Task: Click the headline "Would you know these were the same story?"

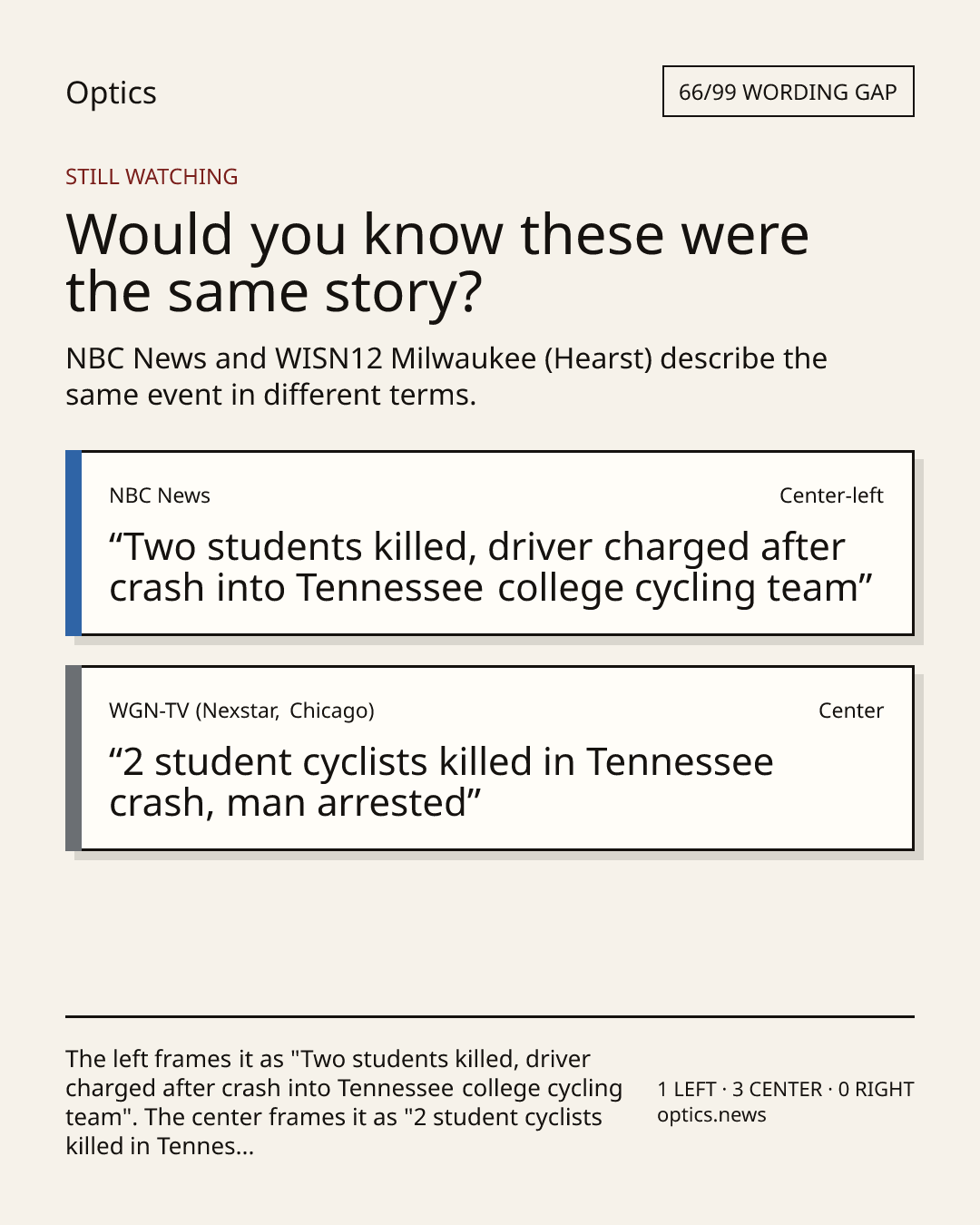Action: pyautogui.click(x=437, y=262)
